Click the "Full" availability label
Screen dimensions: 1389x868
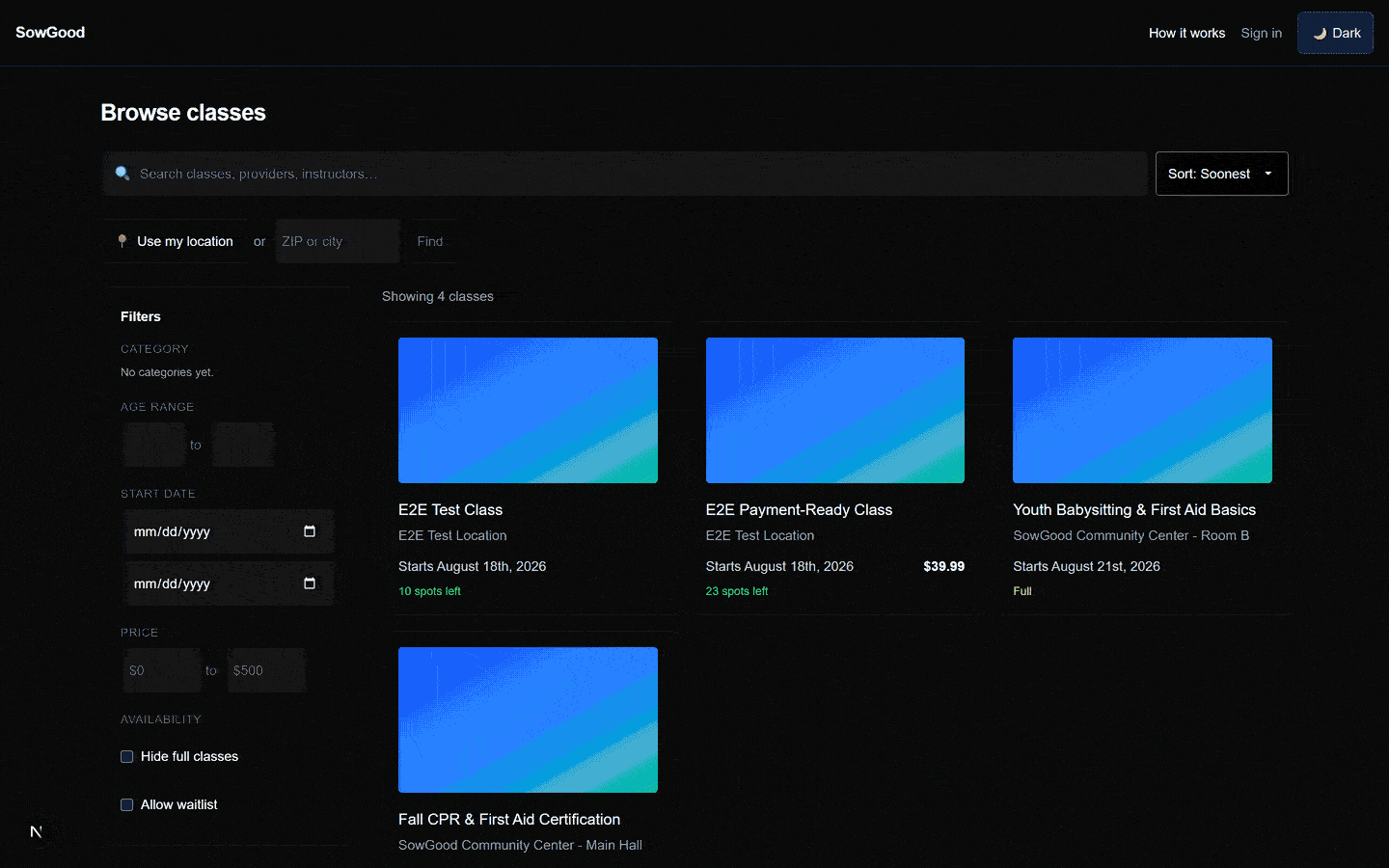click(x=1022, y=591)
